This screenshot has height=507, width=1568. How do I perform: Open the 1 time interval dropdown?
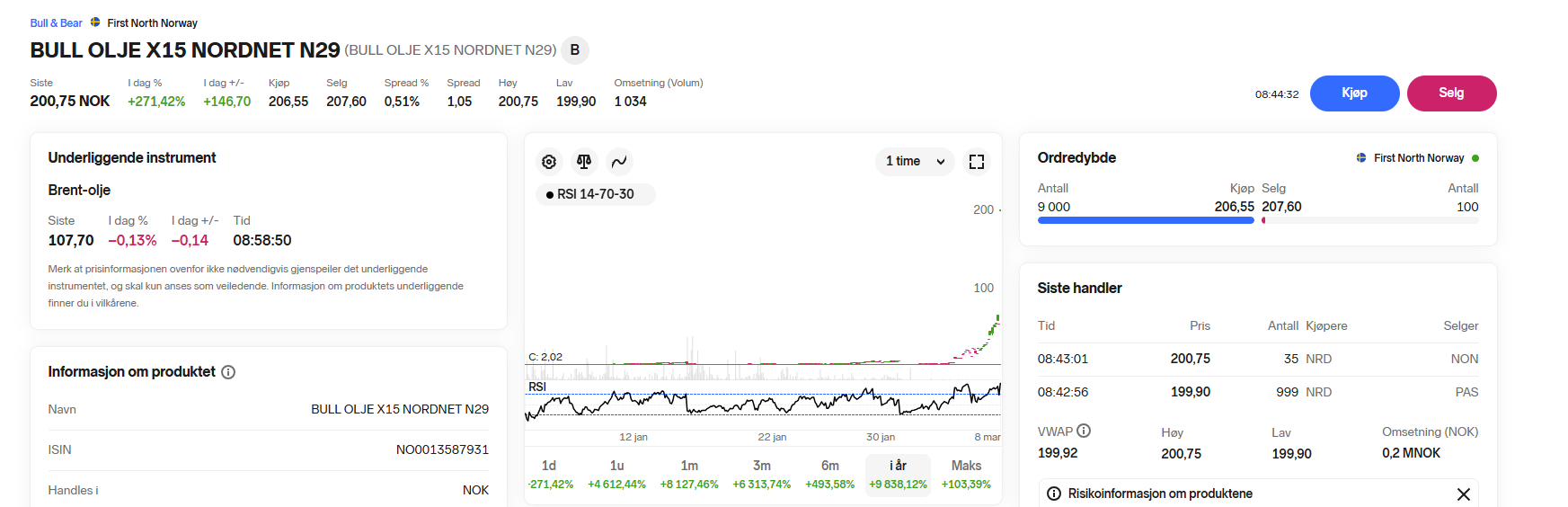tap(915, 162)
